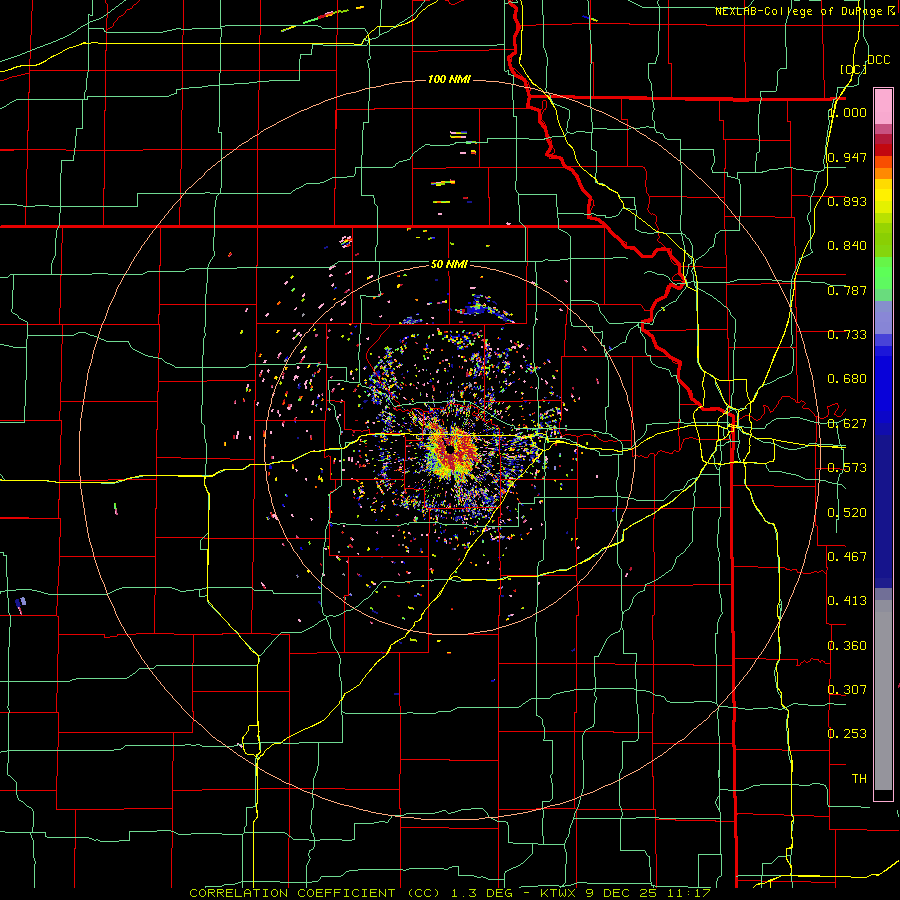Viewport: 900px width, 900px height.
Task: Click the 0.680 color scale value
Action: pos(847,379)
